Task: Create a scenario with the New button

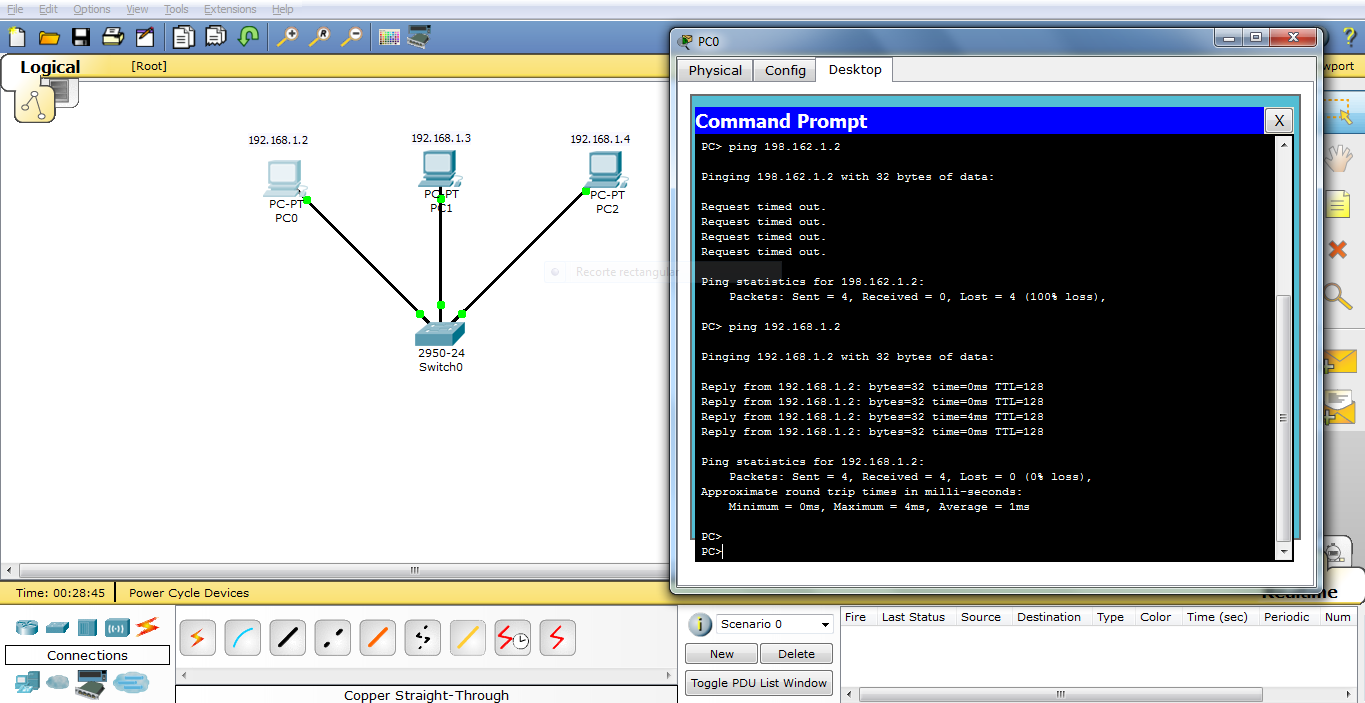Action: 720,653
